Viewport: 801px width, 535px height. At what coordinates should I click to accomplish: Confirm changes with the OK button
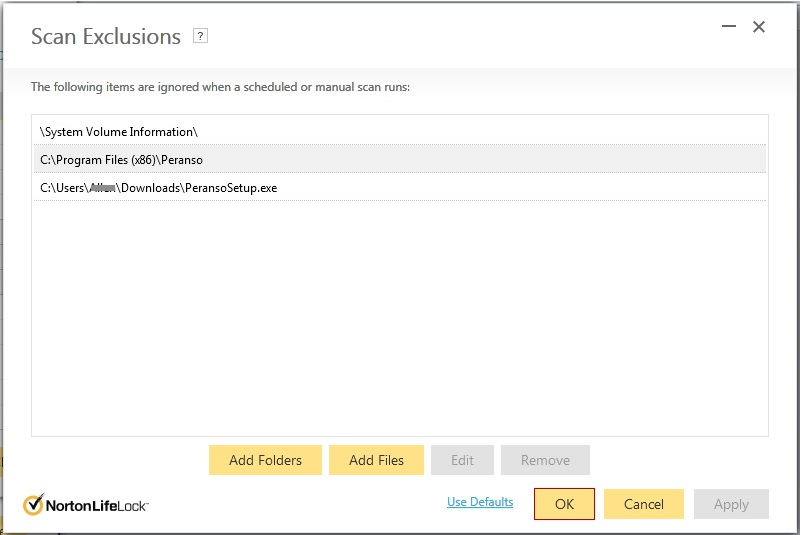(564, 504)
